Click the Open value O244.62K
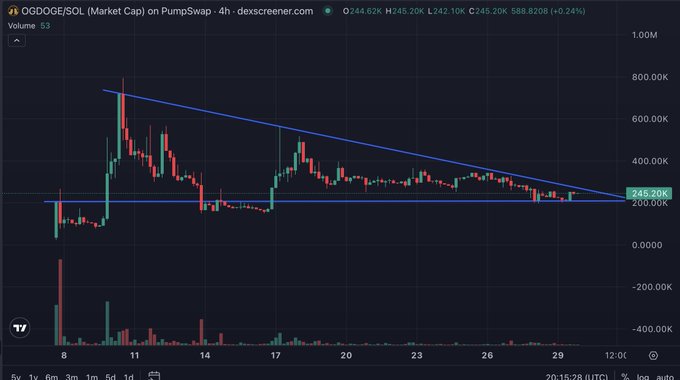680x380 pixels. click(362, 11)
